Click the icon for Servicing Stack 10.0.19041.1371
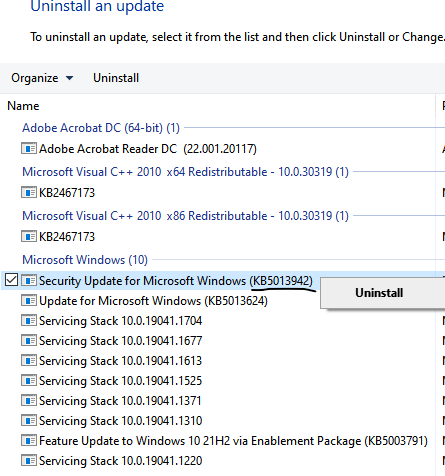Image resolution: width=445 pixels, height=476 pixels. [x=29, y=401]
